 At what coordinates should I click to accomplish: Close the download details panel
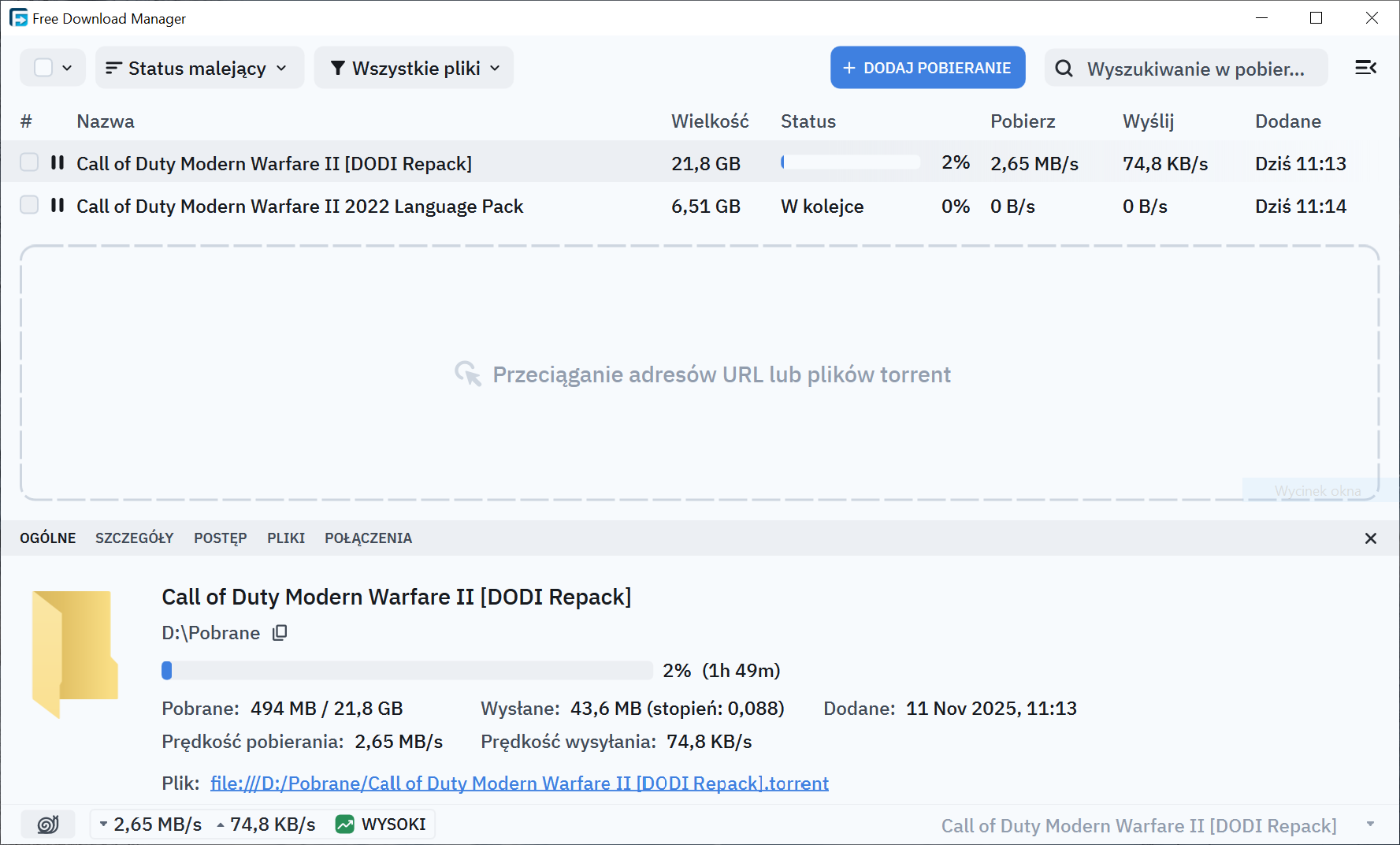pos(1370,538)
